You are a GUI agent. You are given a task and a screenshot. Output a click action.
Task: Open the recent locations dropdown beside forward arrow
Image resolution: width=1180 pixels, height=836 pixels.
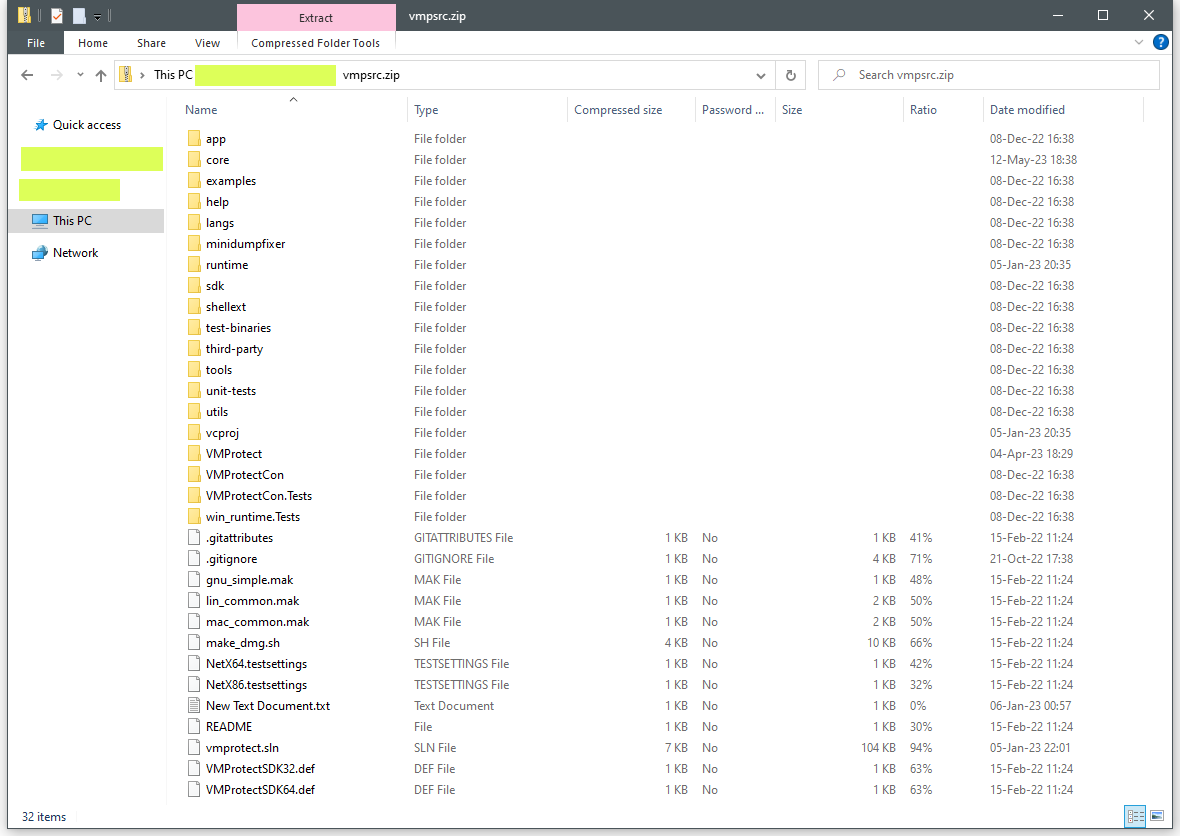(x=80, y=74)
